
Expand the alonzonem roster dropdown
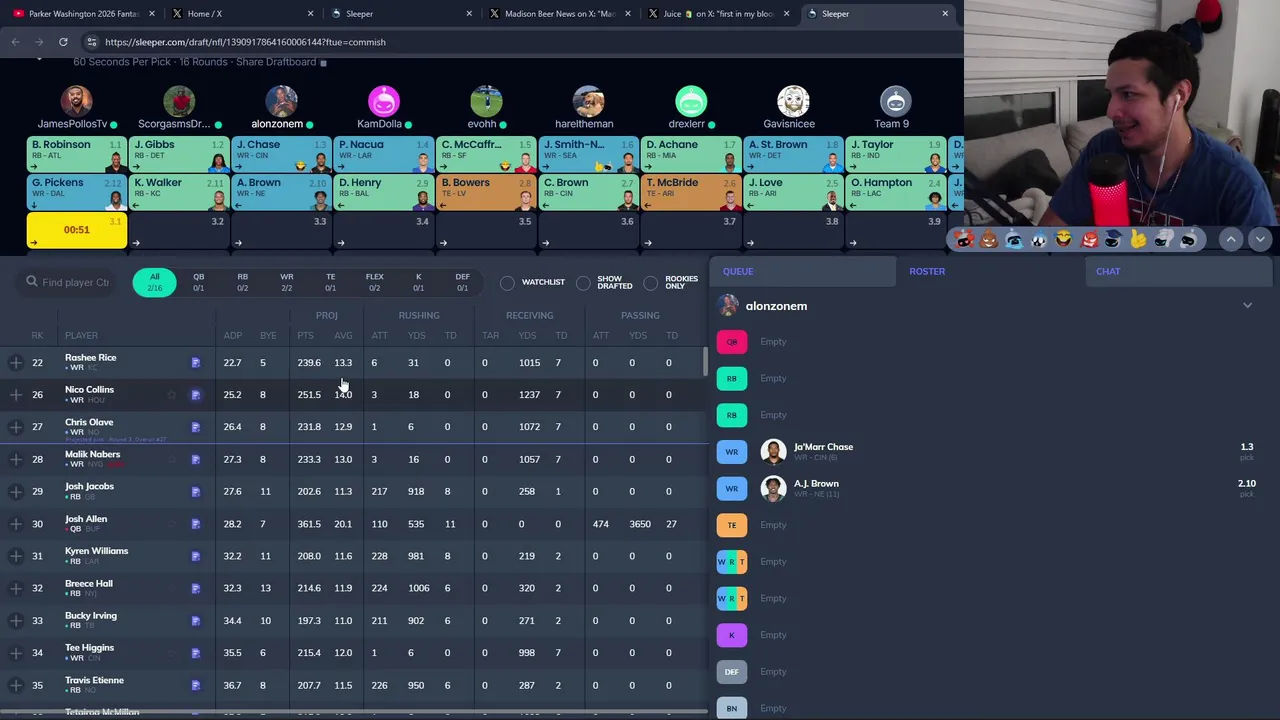click(x=1247, y=306)
